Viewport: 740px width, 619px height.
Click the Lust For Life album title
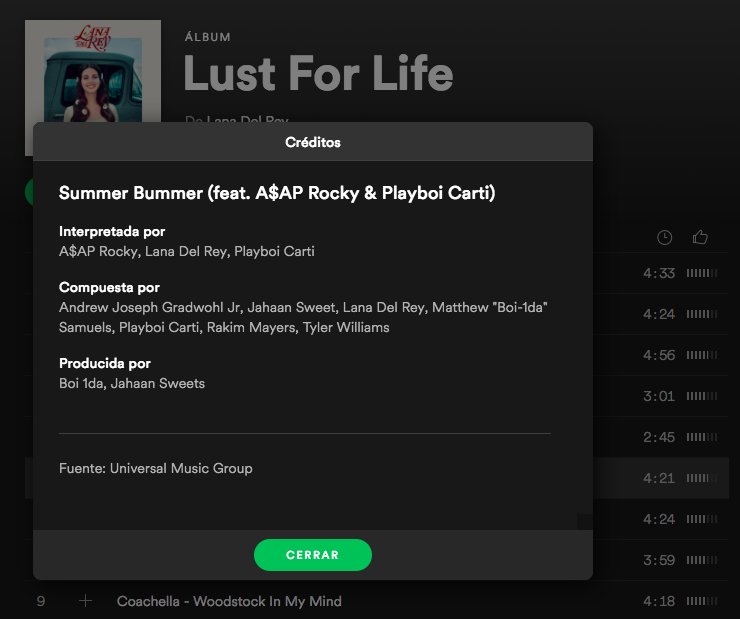click(318, 73)
